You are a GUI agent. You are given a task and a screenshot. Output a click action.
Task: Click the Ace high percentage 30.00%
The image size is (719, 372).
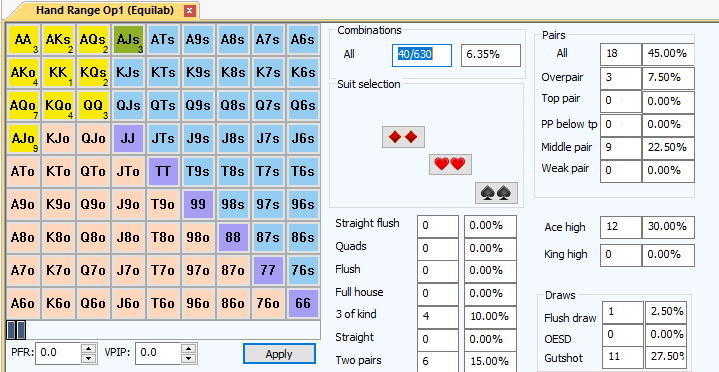pos(668,228)
